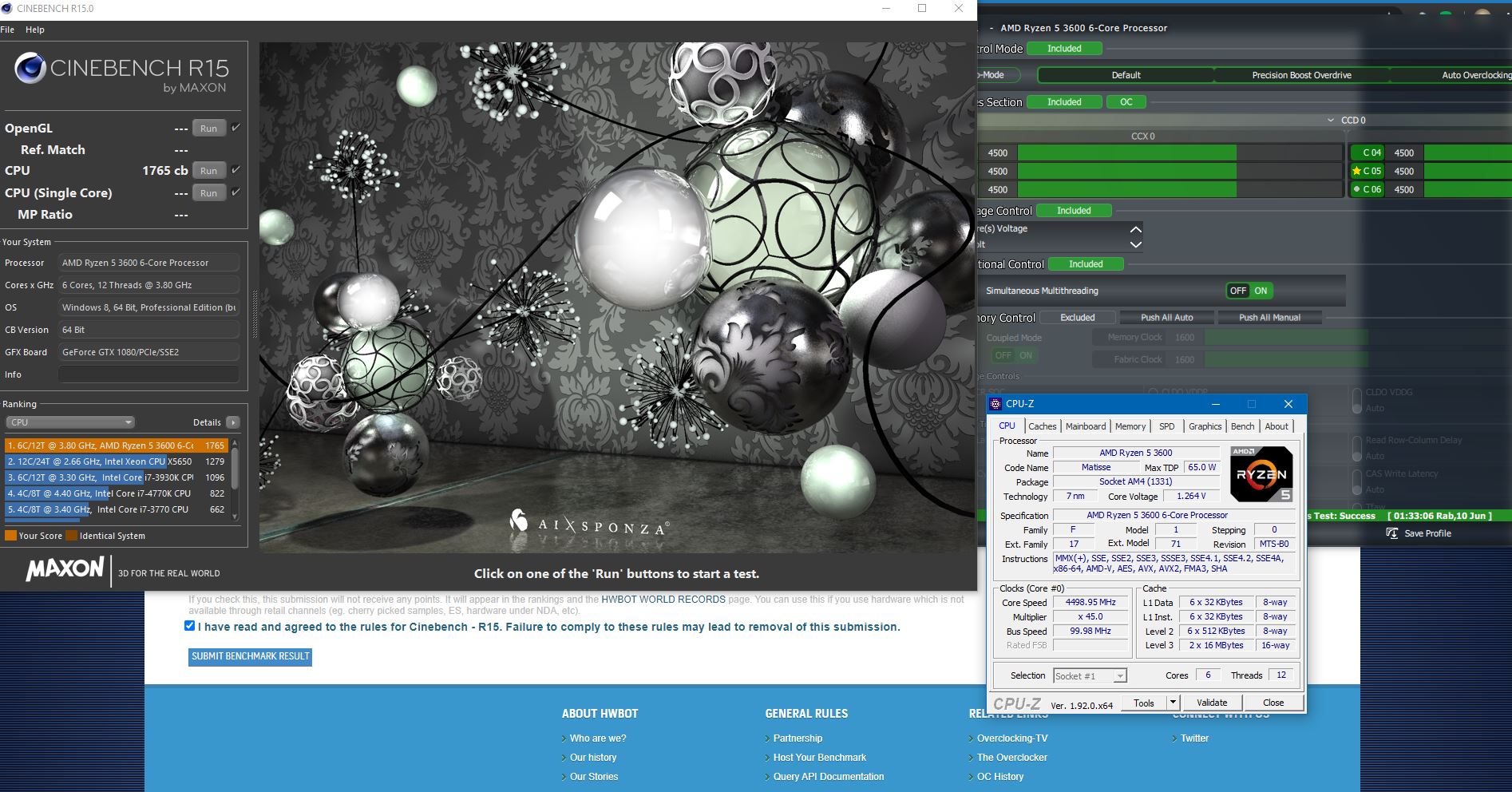Toggle Read Row-Column Delay Auto switch
The height and width of the screenshot is (792, 1512).
point(1357,448)
